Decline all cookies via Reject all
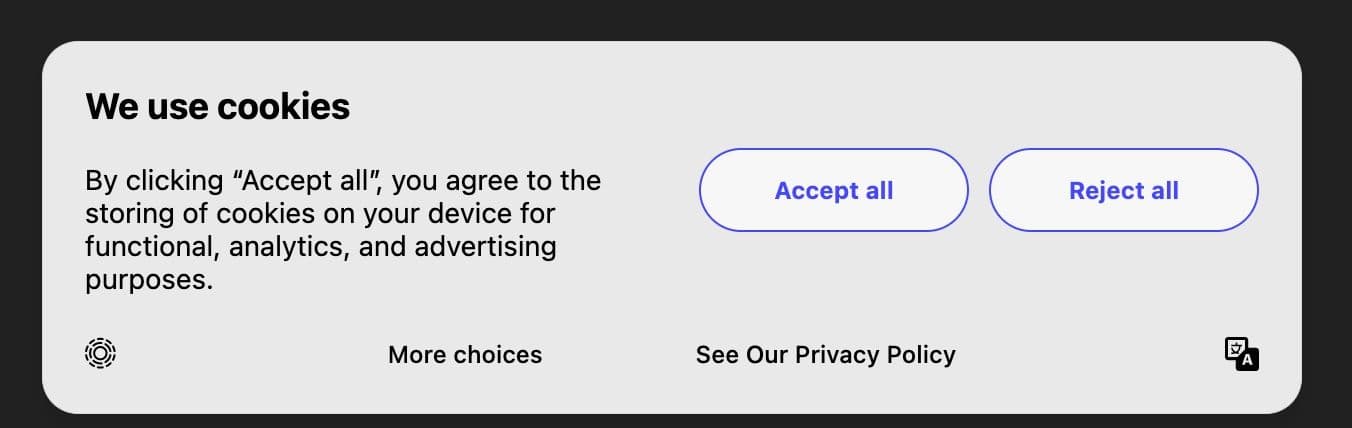Image resolution: width=1352 pixels, height=428 pixels. [x=1123, y=190]
